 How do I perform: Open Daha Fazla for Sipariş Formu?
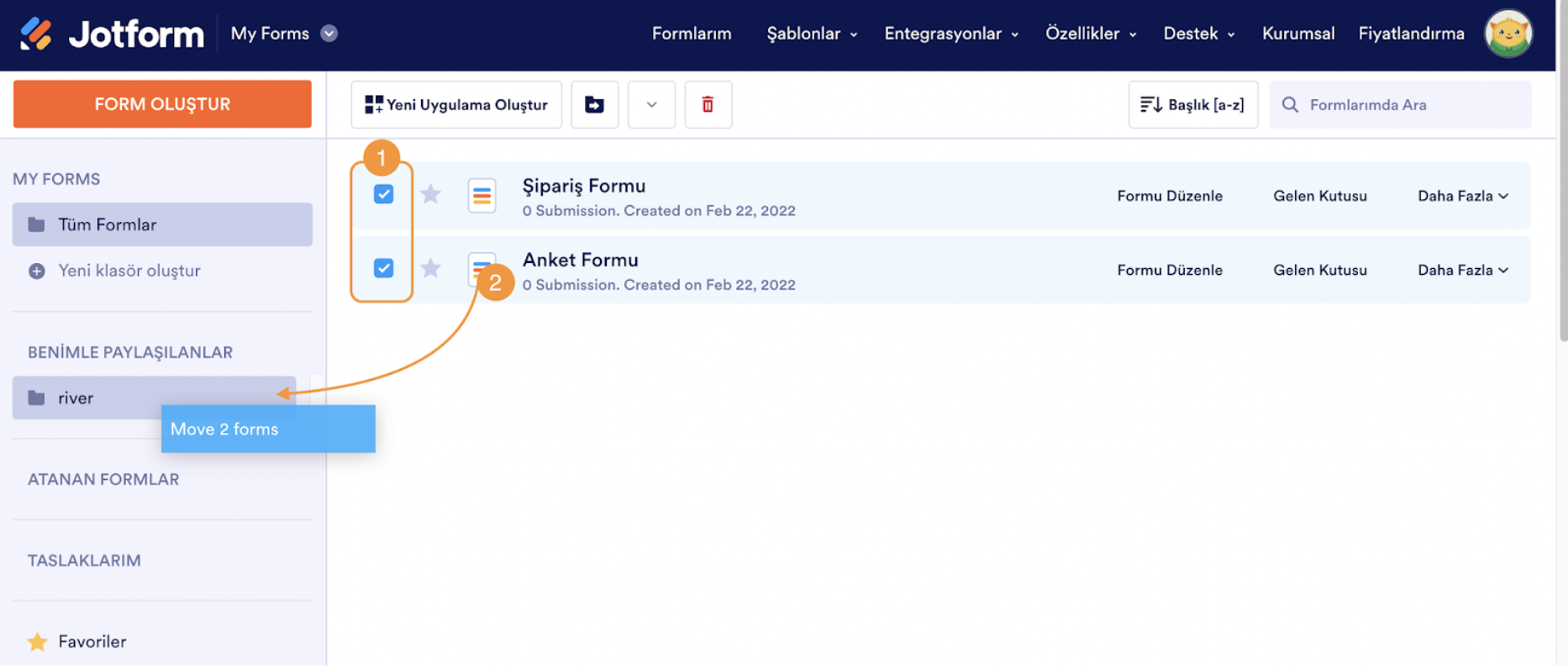(x=1463, y=197)
